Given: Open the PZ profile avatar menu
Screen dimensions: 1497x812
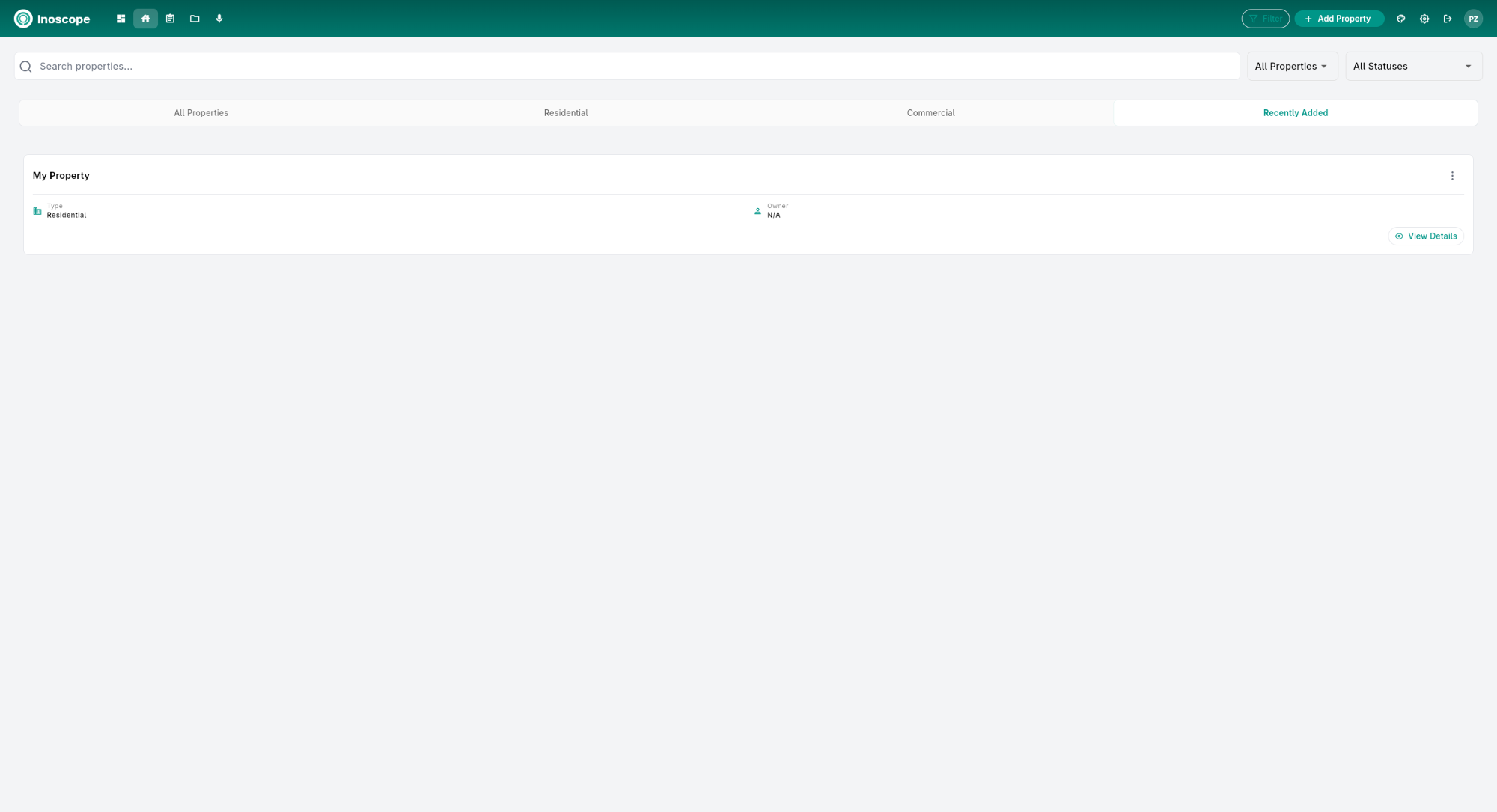Looking at the screenshot, I should pyautogui.click(x=1473, y=19).
